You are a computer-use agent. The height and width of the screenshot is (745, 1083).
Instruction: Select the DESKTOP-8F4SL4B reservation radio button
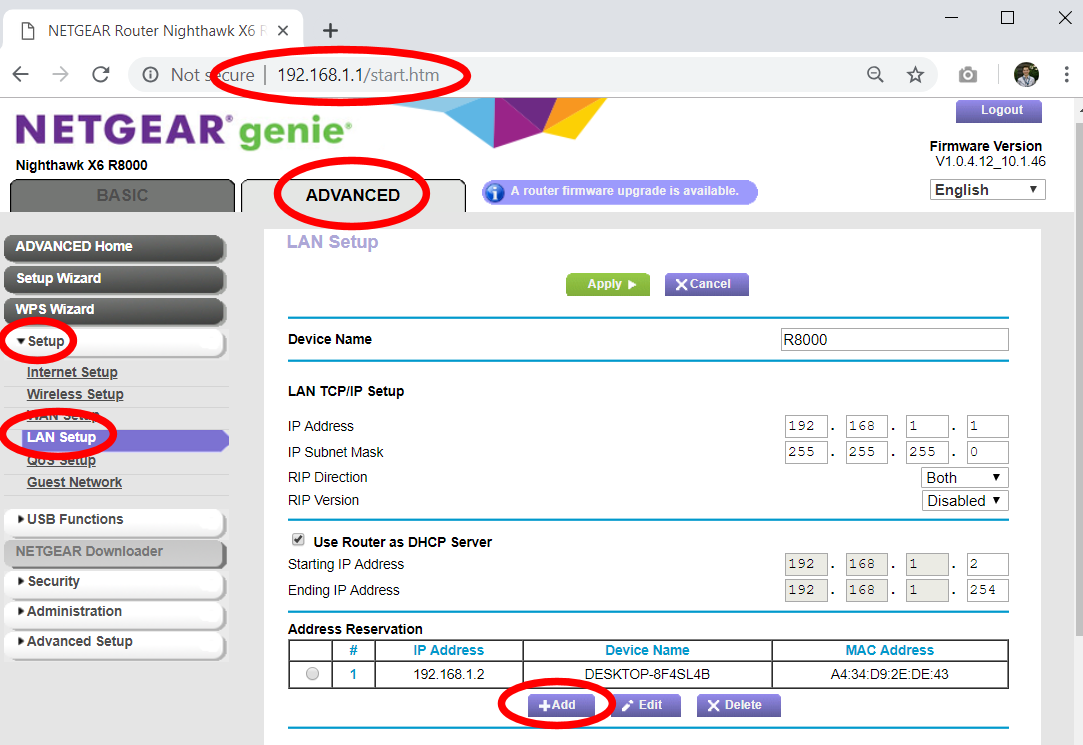click(x=313, y=674)
